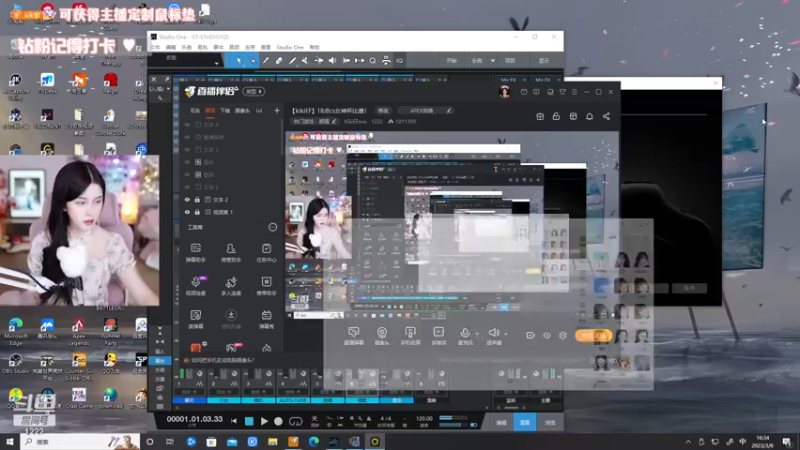Open the 浏览 panel button
800x450 pixels.
click(x=549, y=422)
